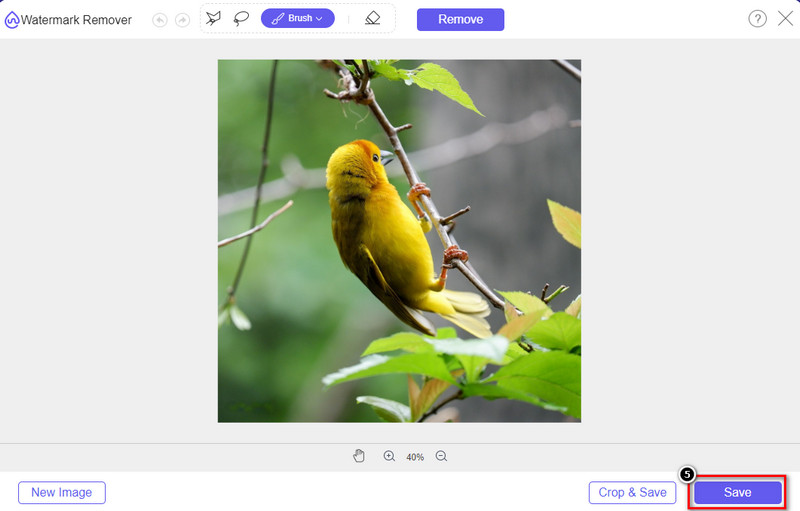Click the Redo arrow icon
Image resolution: width=800 pixels, height=511 pixels.
181,19
